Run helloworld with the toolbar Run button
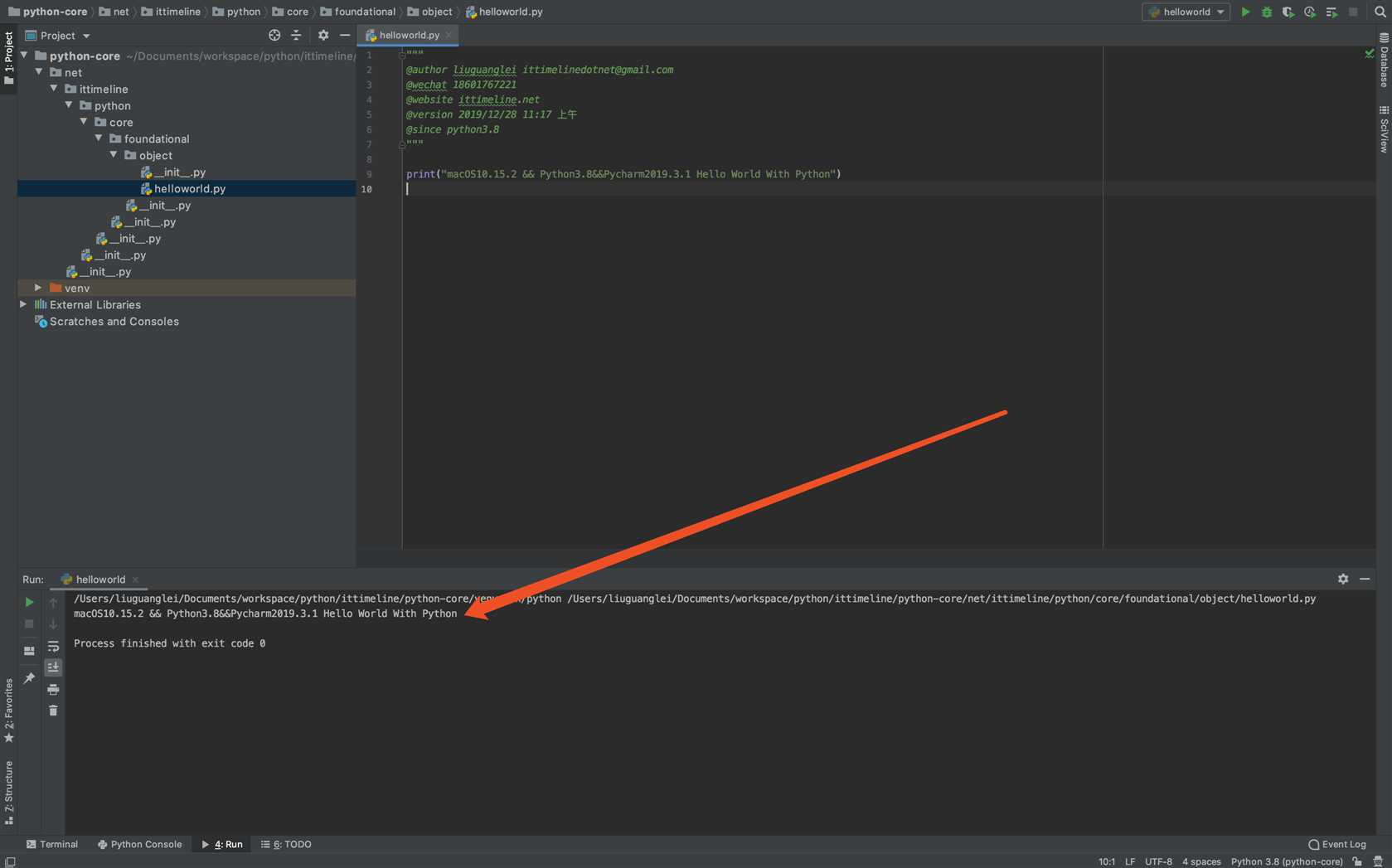 1245,12
